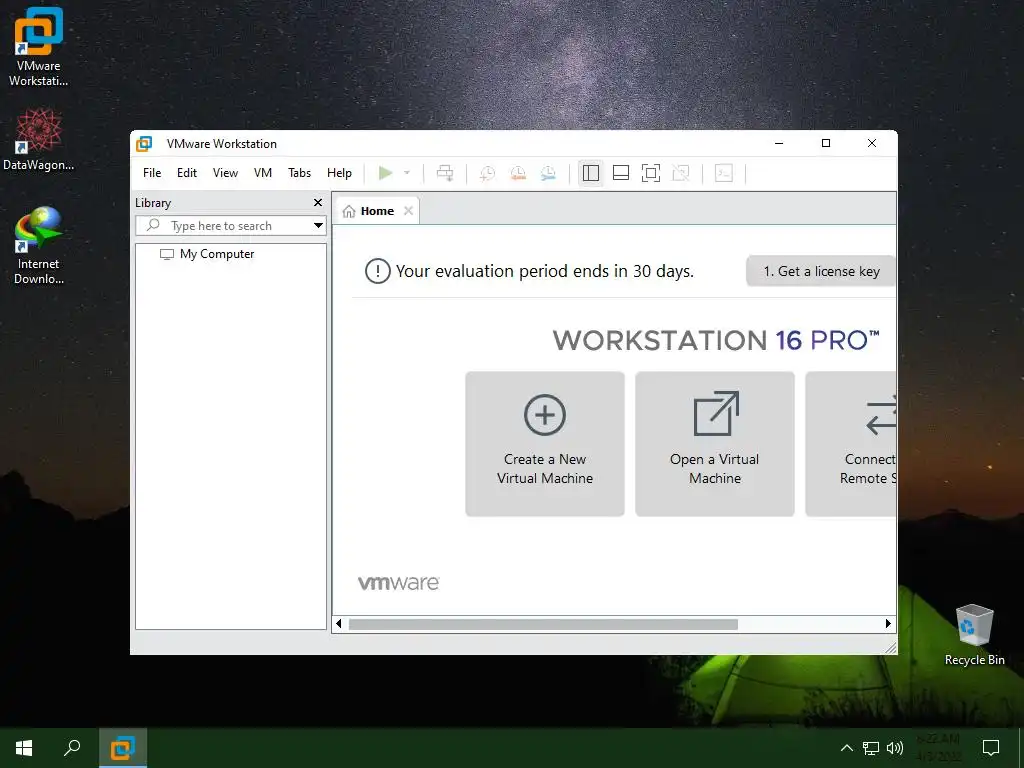Screen dimensions: 1024x768
Task: Show hidden system tray icons
Action: (x=846, y=748)
